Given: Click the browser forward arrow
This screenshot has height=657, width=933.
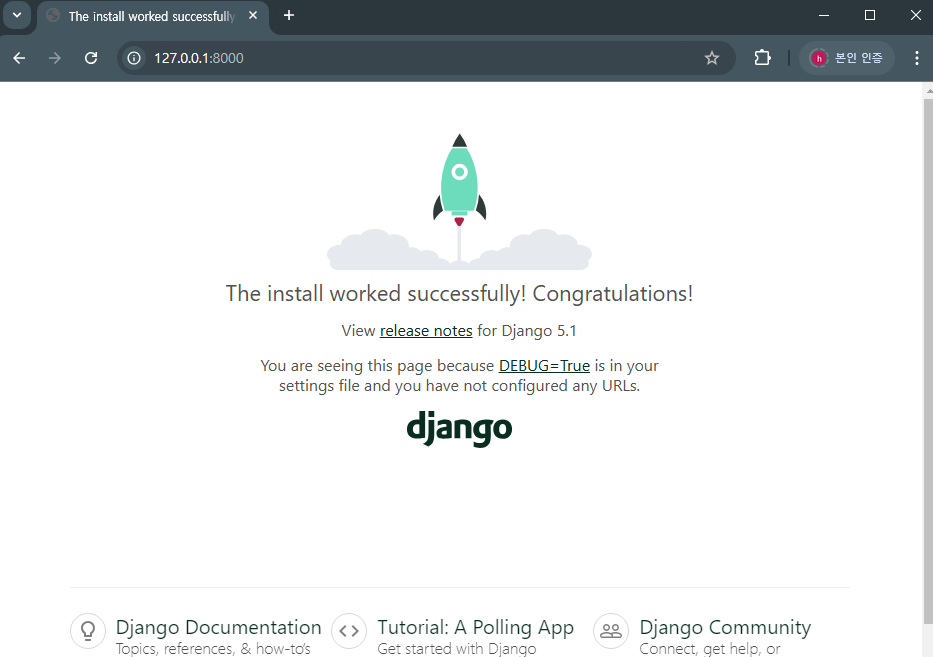Looking at the screenshot, I should pos(55,58).
